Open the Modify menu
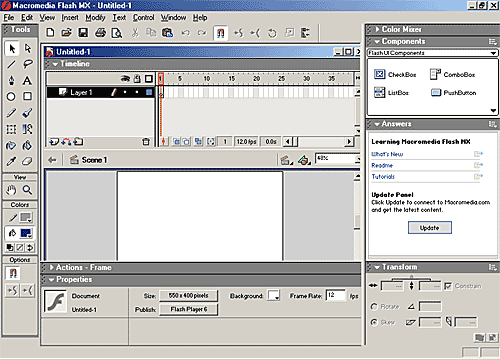 click(x=95, y=17)
